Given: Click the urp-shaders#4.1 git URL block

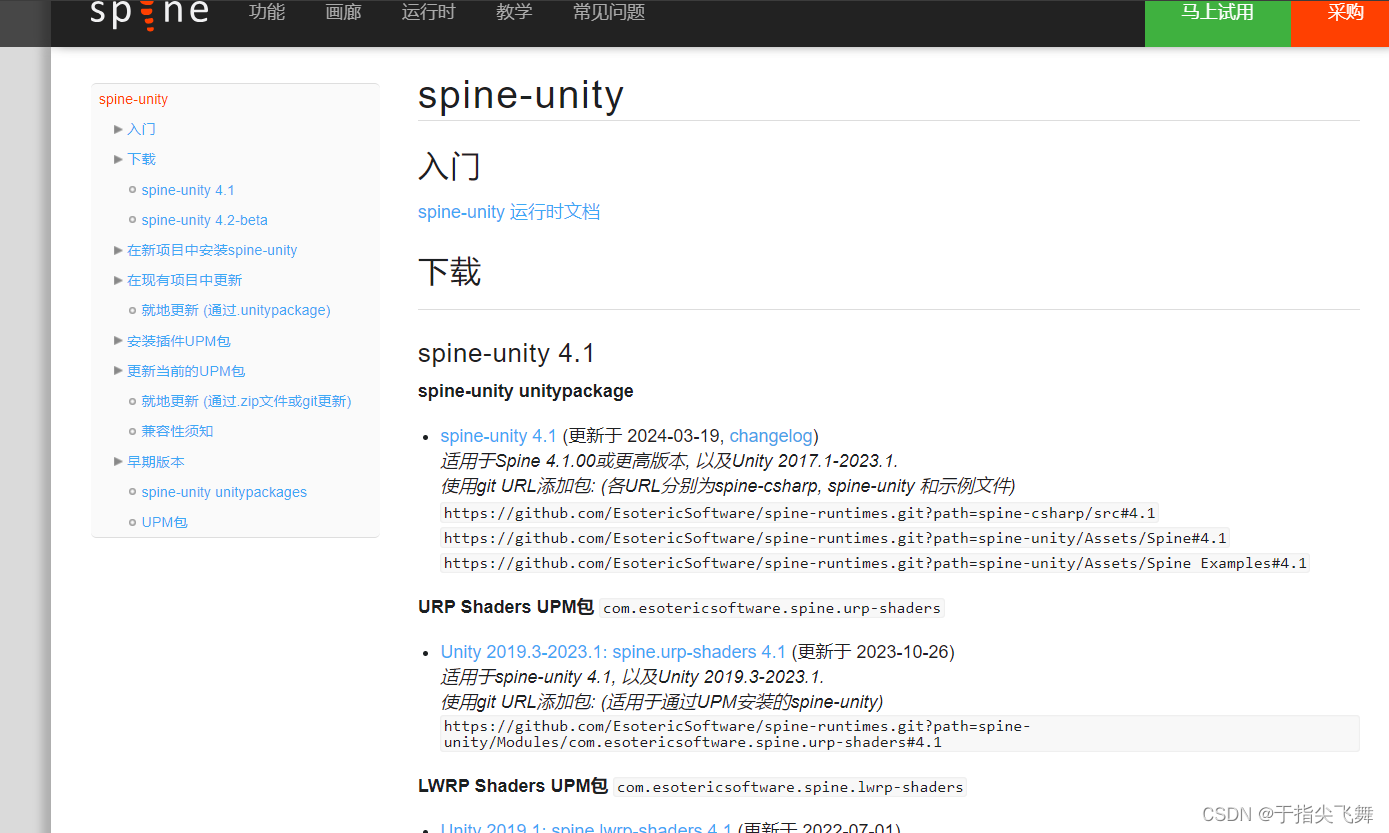Looking at the screenshot, I should (900, 734).
